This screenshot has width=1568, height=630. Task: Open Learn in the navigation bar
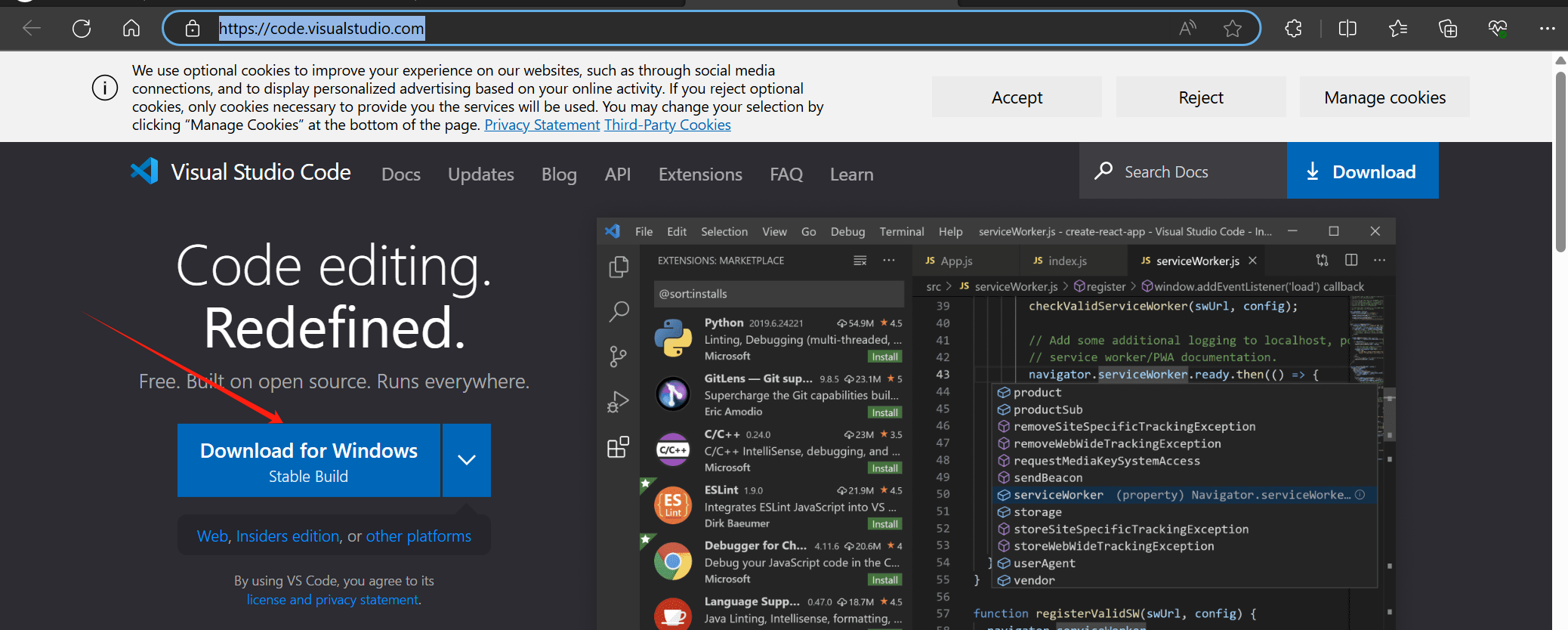click(x=852, y=174)
